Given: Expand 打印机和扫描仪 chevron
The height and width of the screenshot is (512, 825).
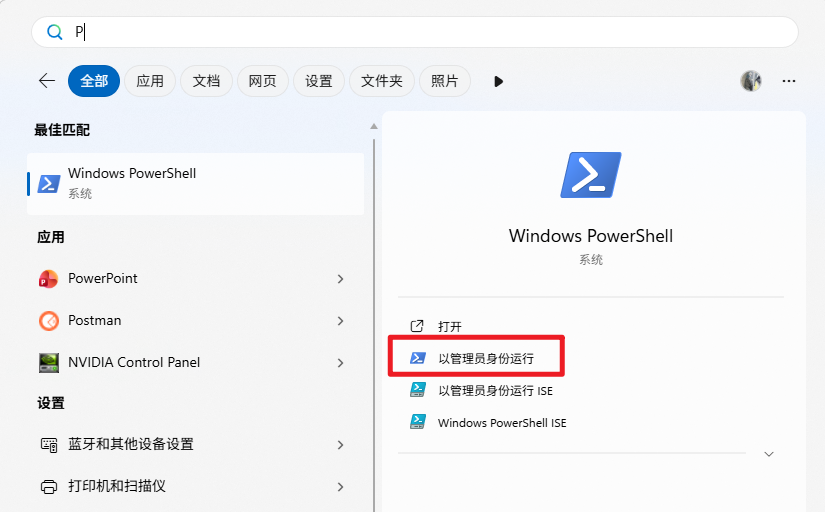Looking at the screenshot, I should pos(340,487).
